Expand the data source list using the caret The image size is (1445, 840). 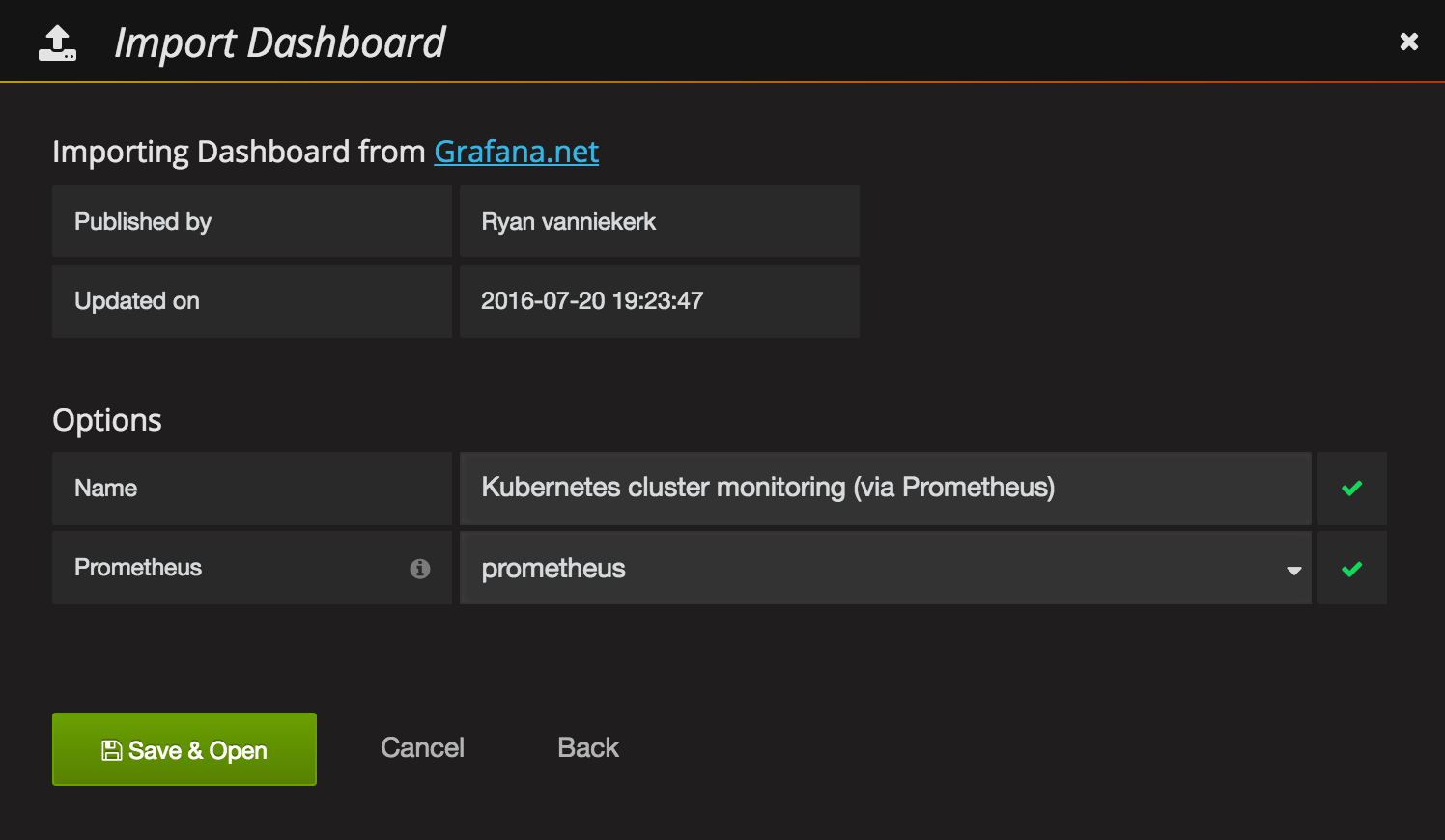1293,572
